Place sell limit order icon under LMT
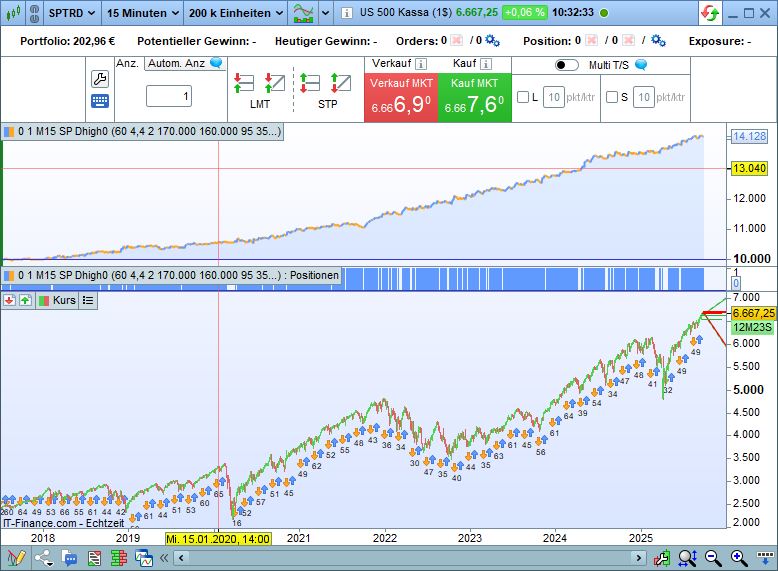778x571 pixels. [x=244, y=83]
